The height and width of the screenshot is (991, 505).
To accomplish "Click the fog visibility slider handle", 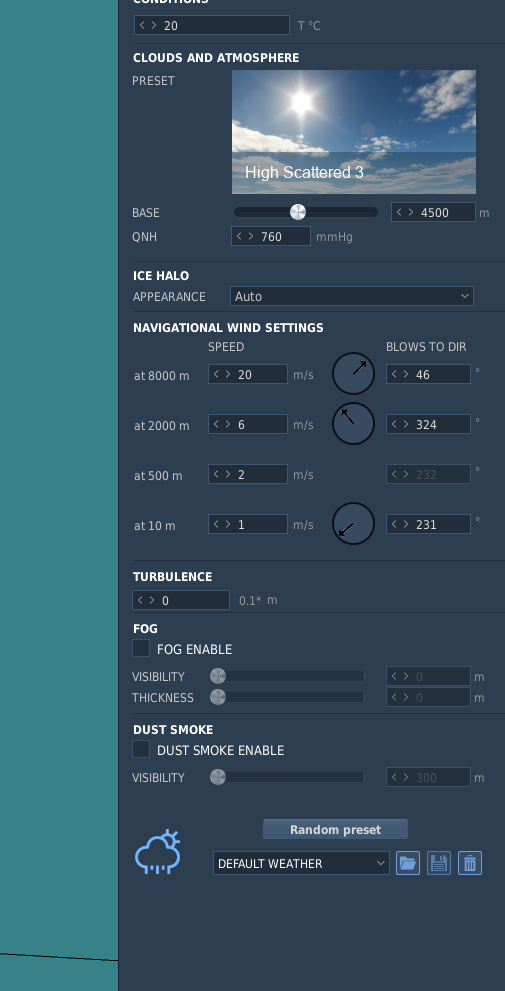I will click(x=217, y=676).
